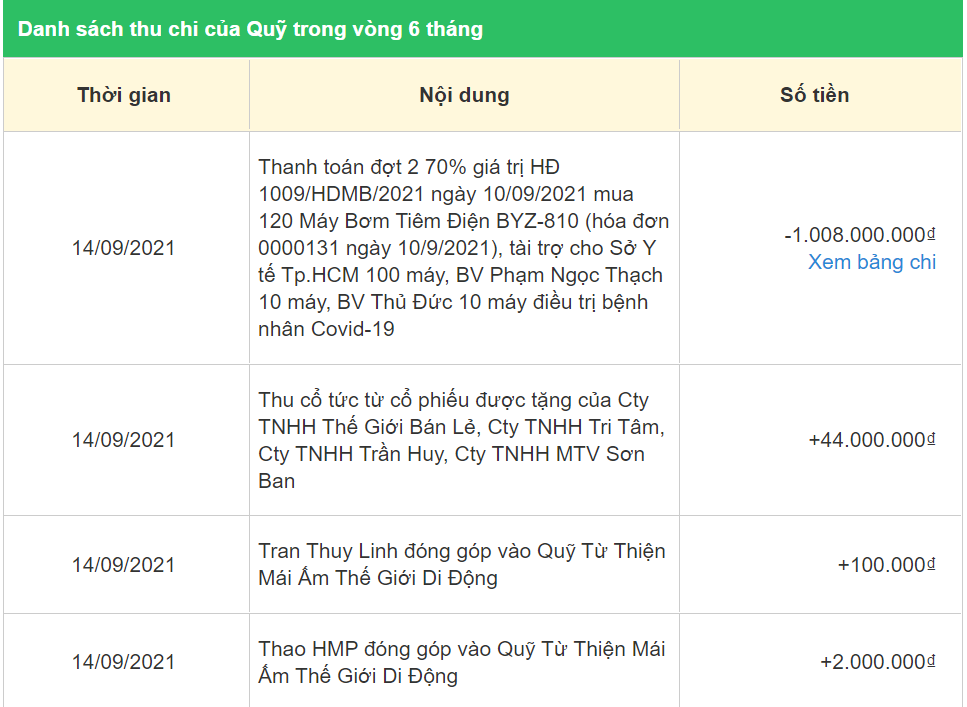This screenshot has width=967, height=707.
Task: Select the +44.000.000đ amount
Action: pos(871,440)
